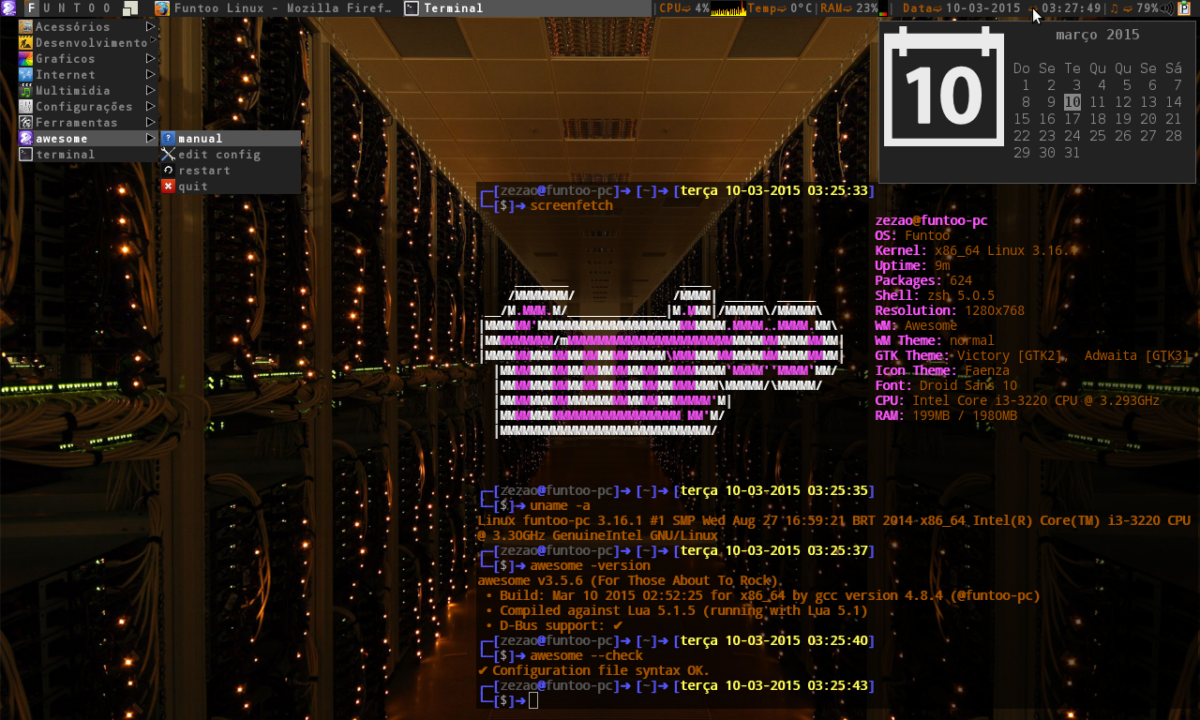
Task: Click the Multimidia music icon in the menu
Action: [x=27, y=90]
